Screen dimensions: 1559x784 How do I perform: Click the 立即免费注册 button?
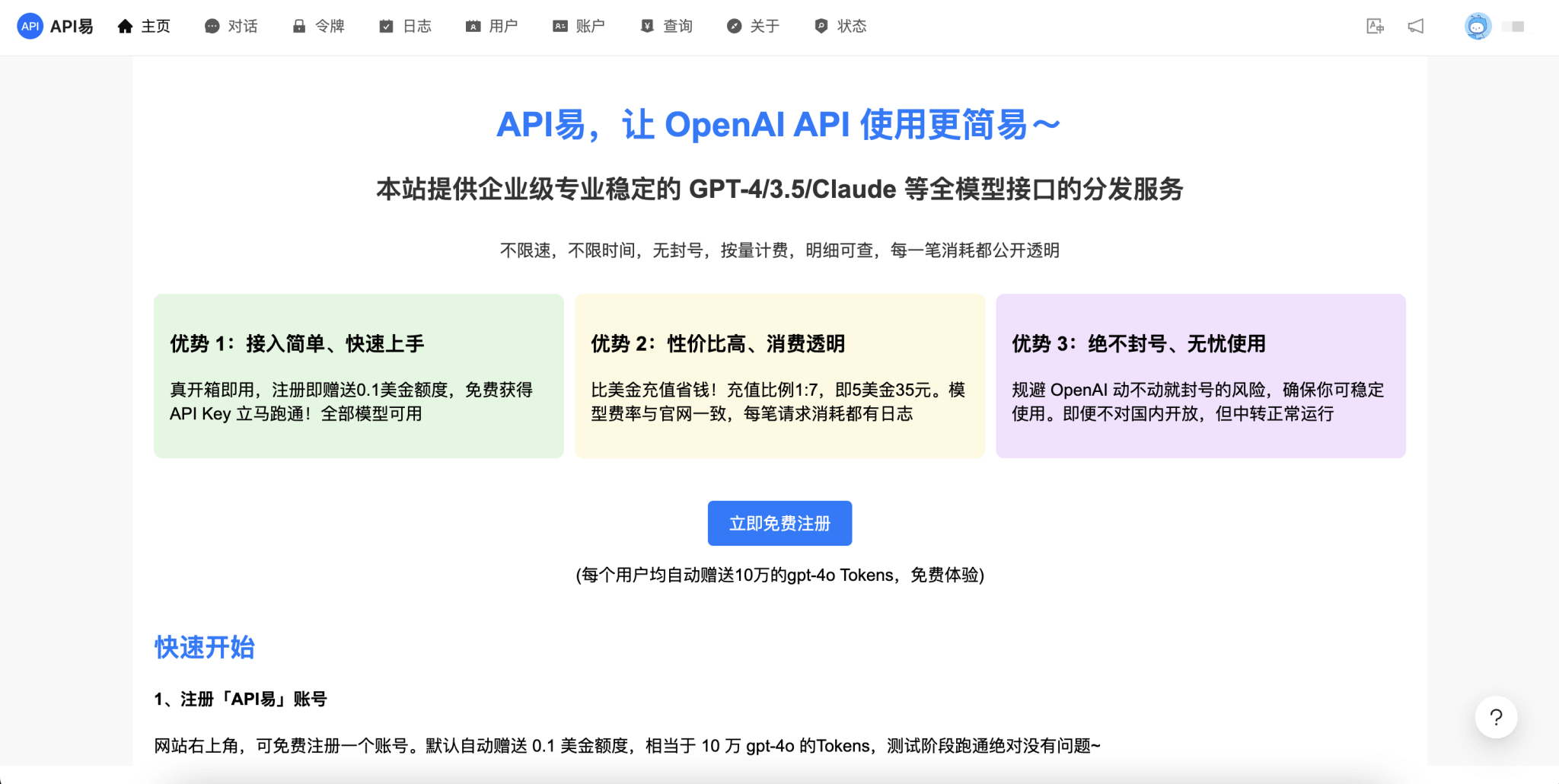tap(779, 523)
